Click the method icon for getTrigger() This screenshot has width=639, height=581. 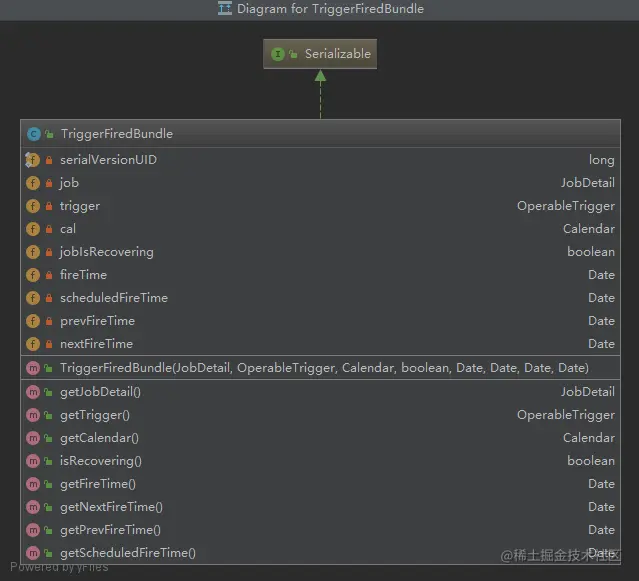tap(33, 415)
